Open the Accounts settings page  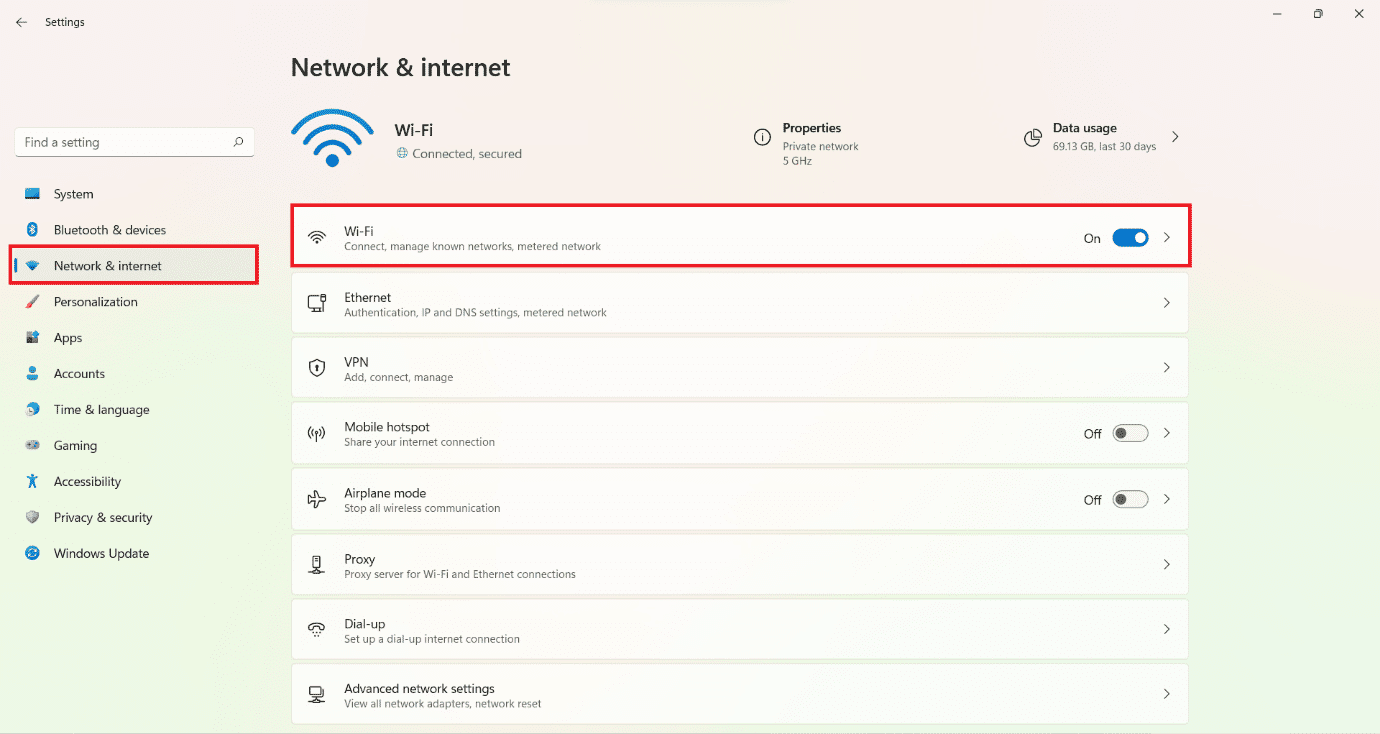(x=80, y=373)
